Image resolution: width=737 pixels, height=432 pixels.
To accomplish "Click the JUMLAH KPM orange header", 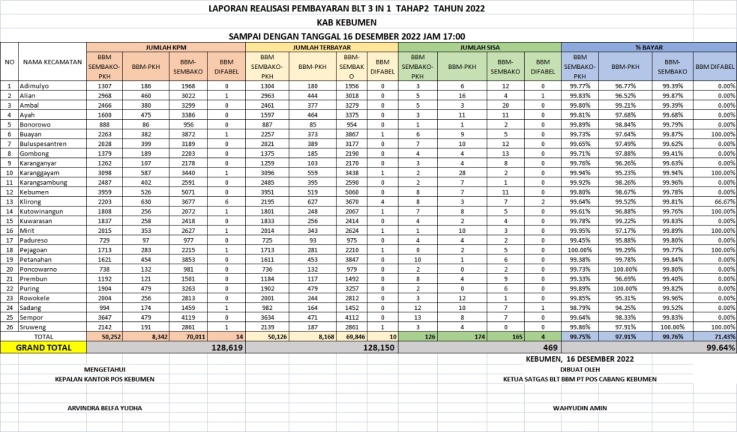I will (x=166, y=47).
